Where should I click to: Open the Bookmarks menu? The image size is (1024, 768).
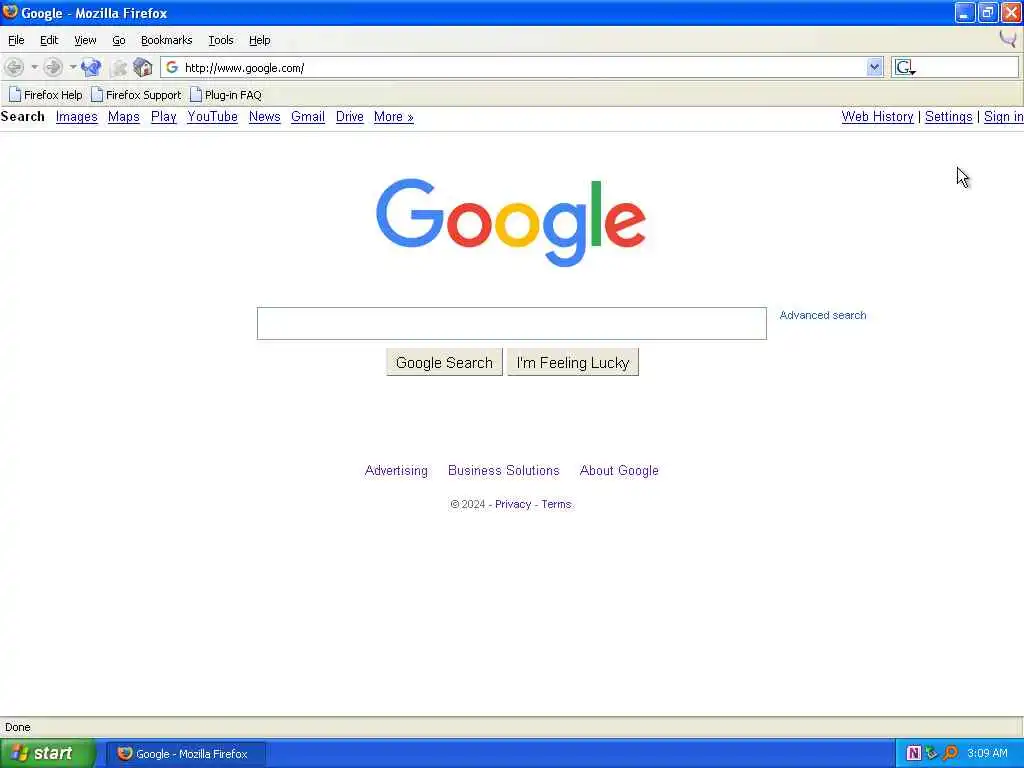point(167,40)
